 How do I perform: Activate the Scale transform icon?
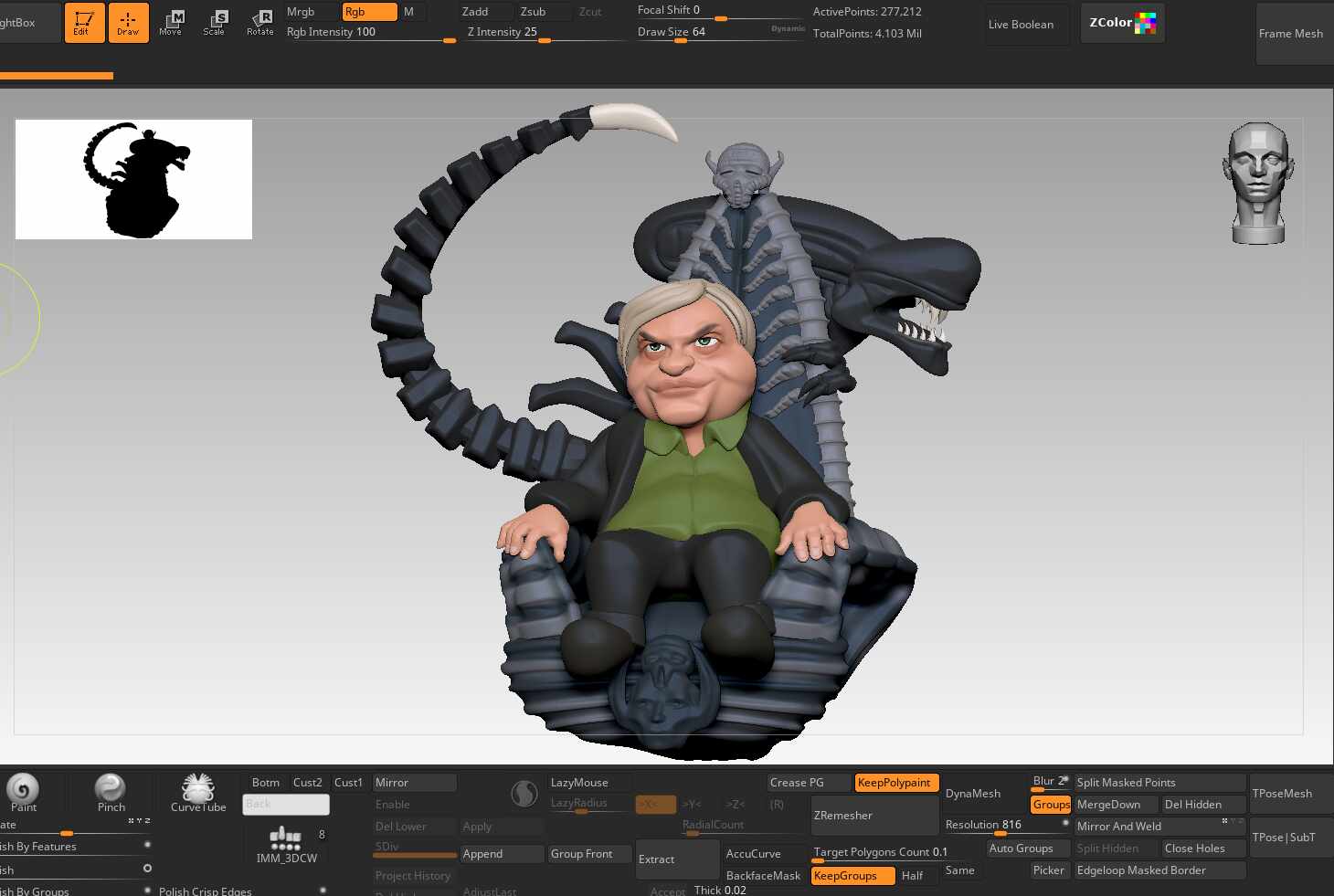pos(215,23)
